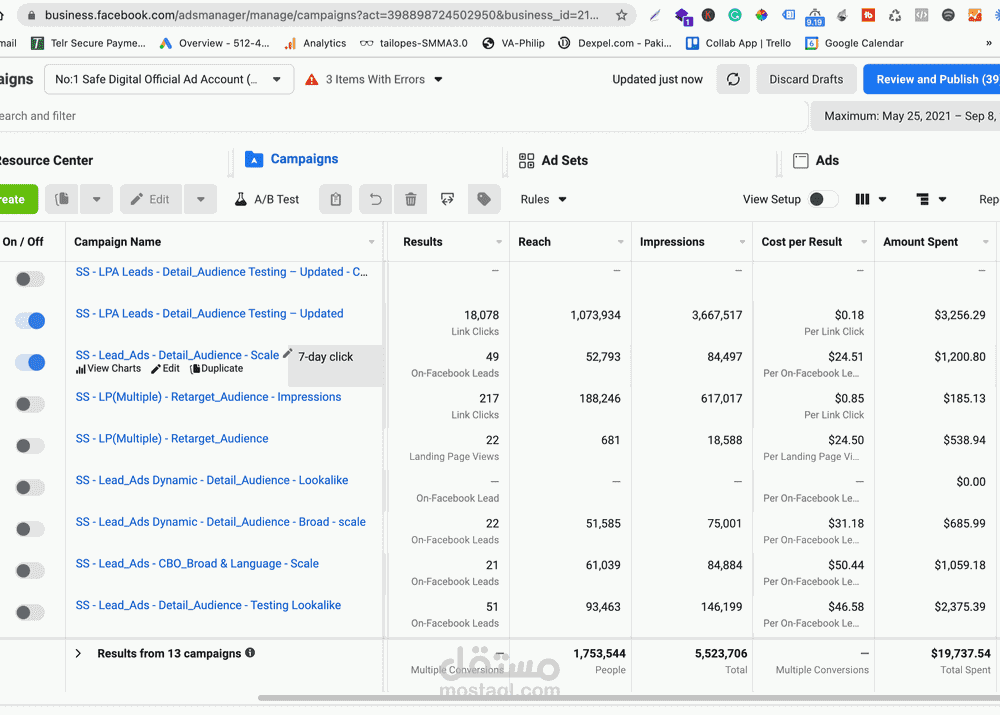Open the Results column sort dropdown
1000x715 pixels.
coord(499,242)
